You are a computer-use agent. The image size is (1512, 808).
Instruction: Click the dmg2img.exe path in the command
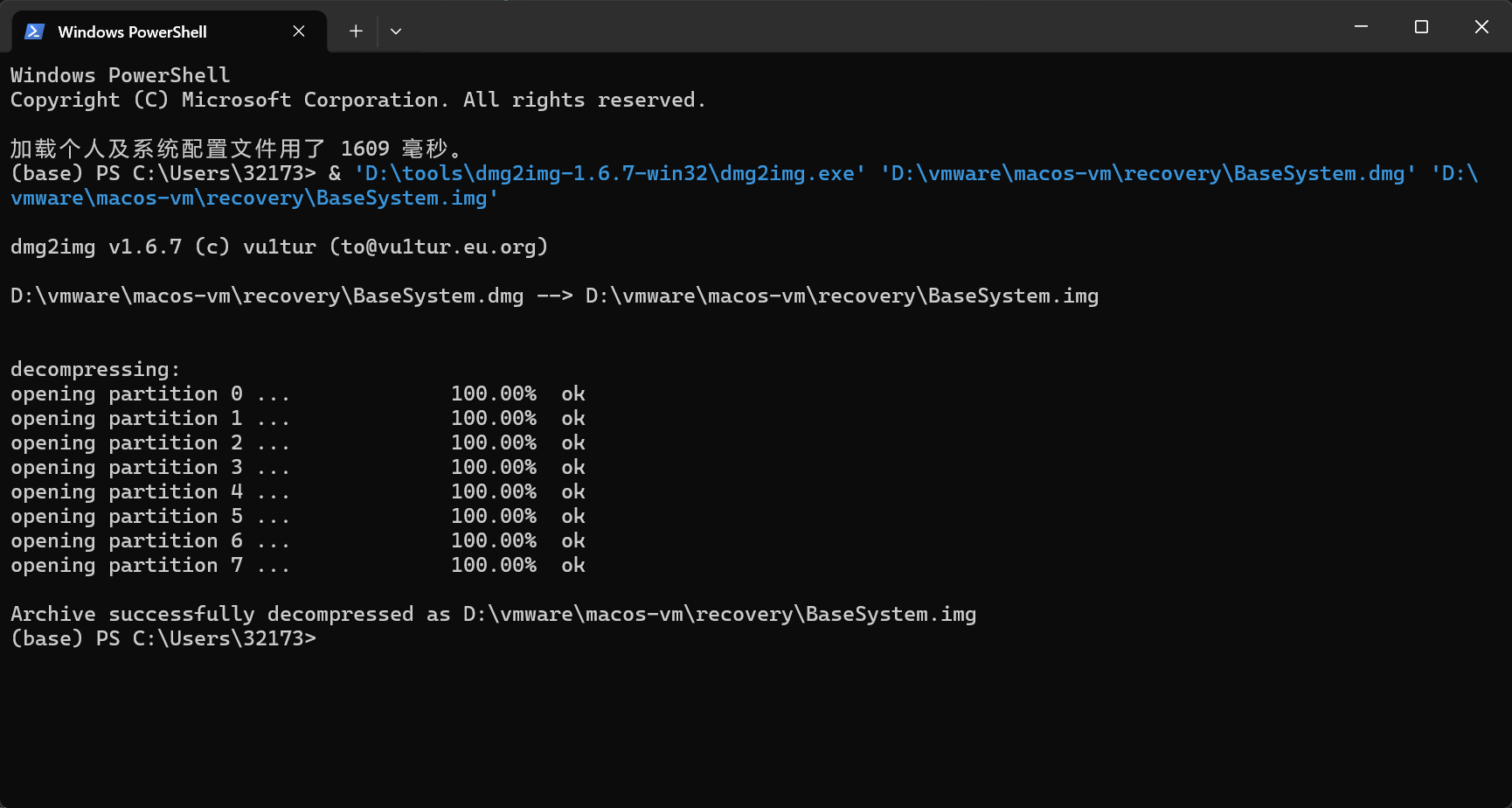click(610, 173)
